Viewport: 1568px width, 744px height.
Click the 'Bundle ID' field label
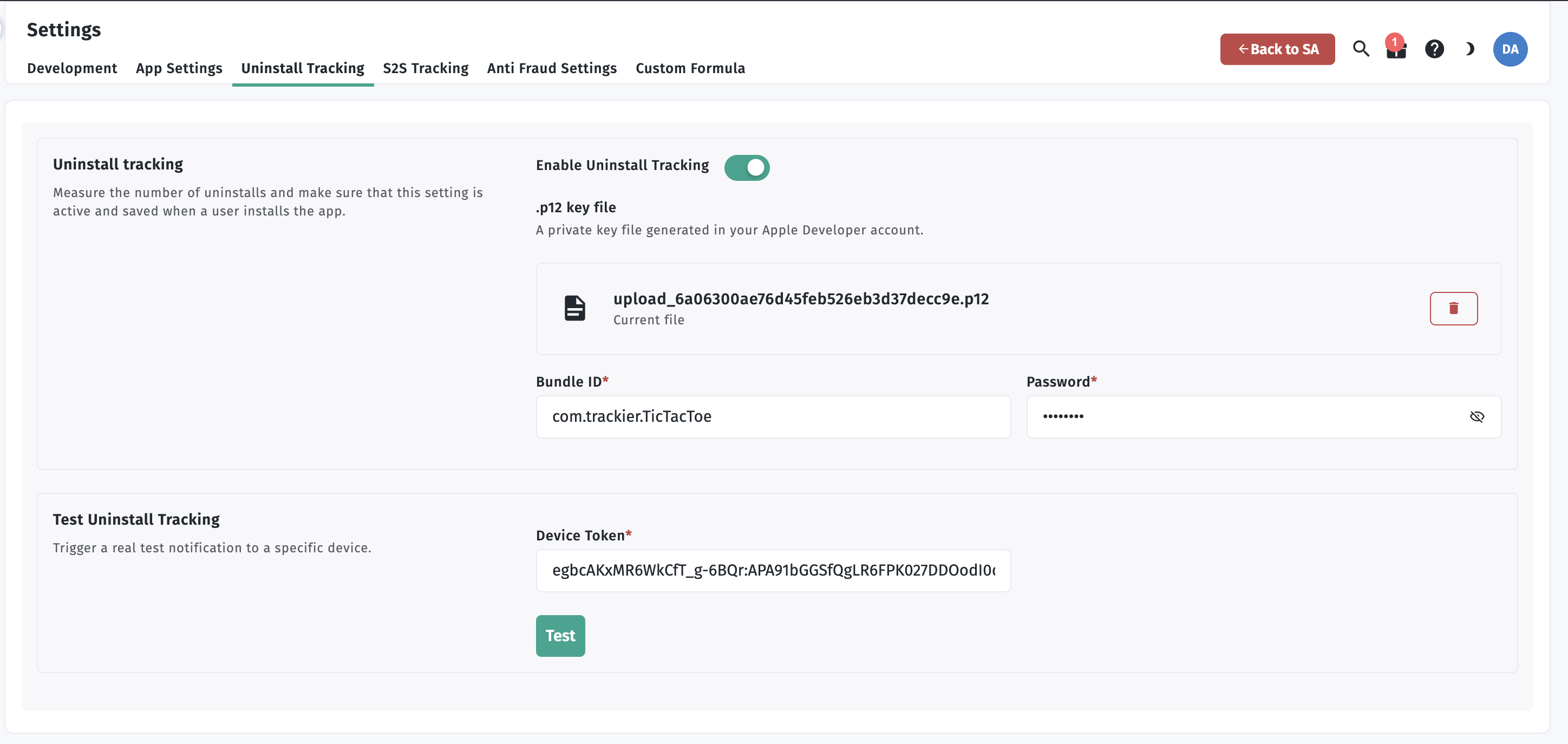572,382
